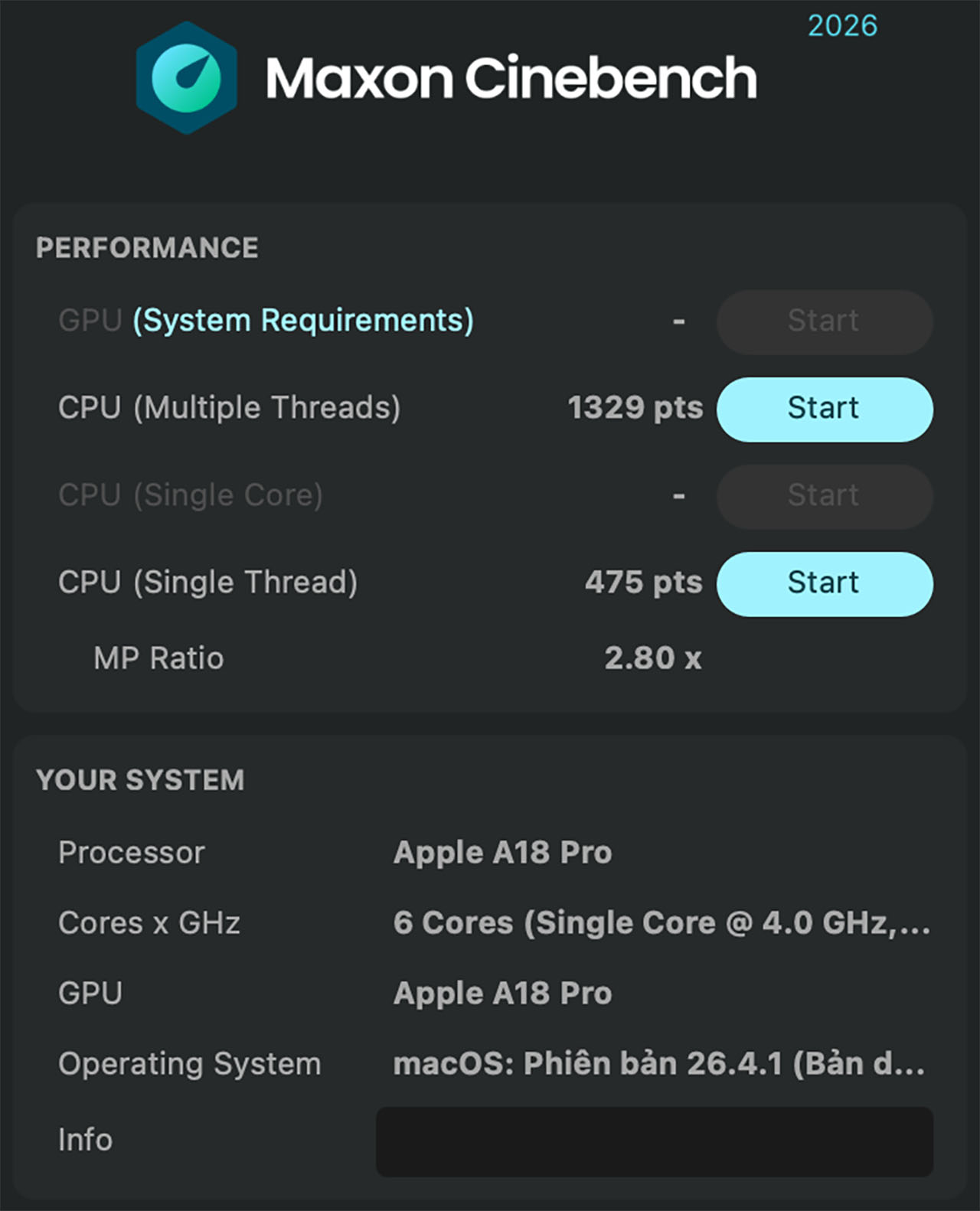Screen dimensions: 980x1211
Task: Click the GPU row label
Action: point(90,322)
